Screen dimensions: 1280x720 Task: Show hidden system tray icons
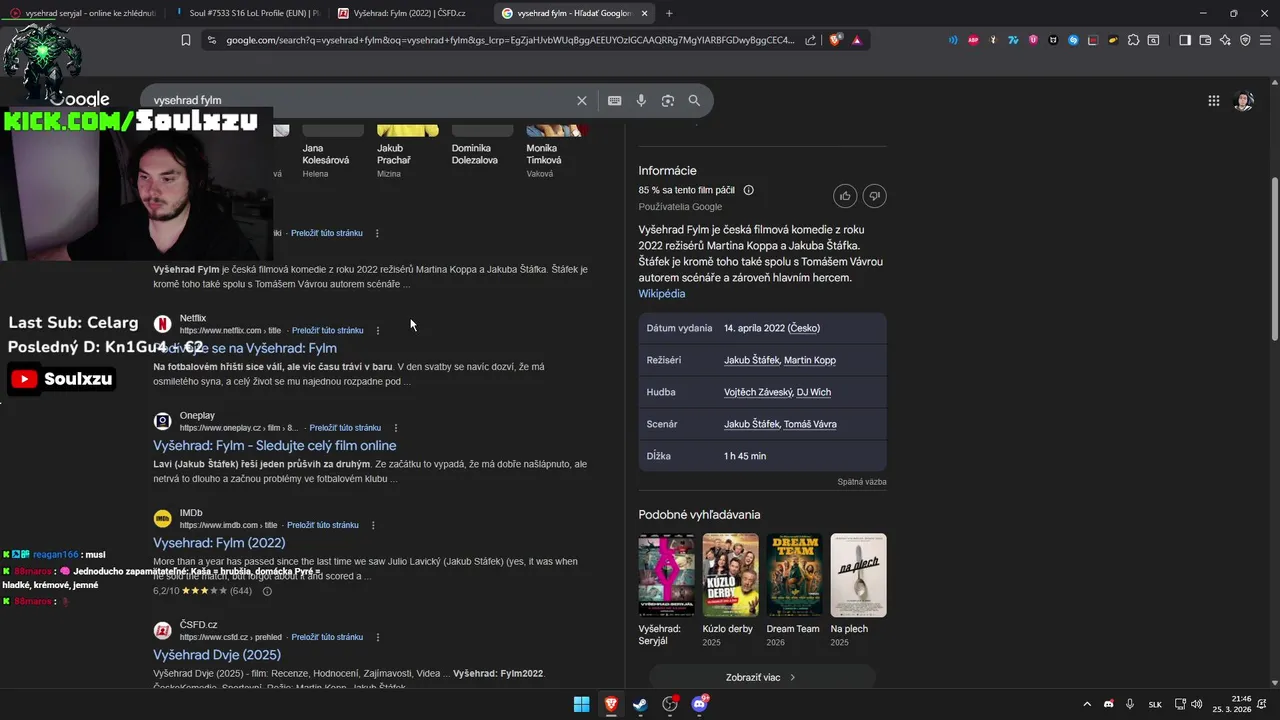point(1087,704)
